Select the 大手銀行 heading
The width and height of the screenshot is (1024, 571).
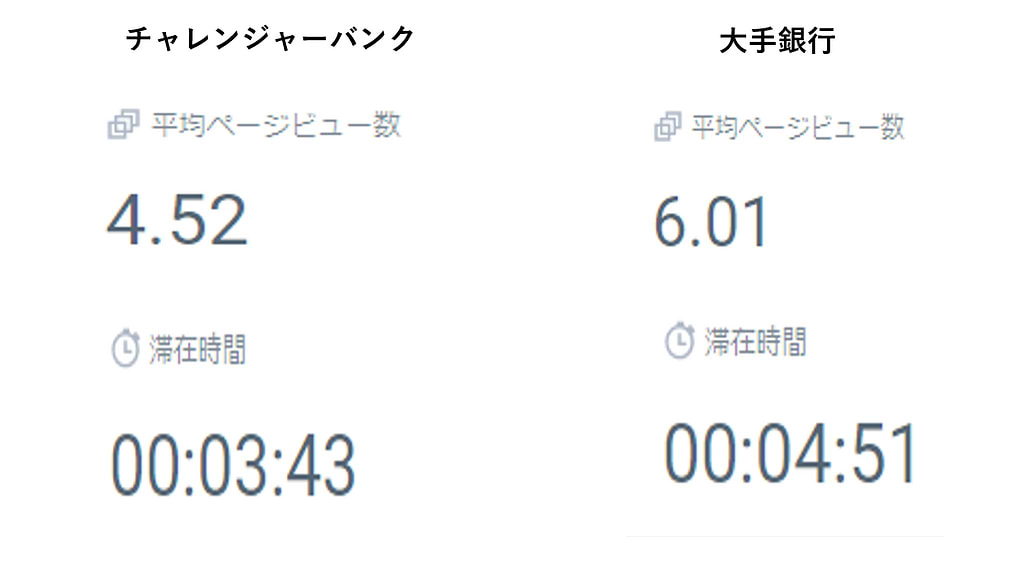pyautogui.click(x=777, y=41)
